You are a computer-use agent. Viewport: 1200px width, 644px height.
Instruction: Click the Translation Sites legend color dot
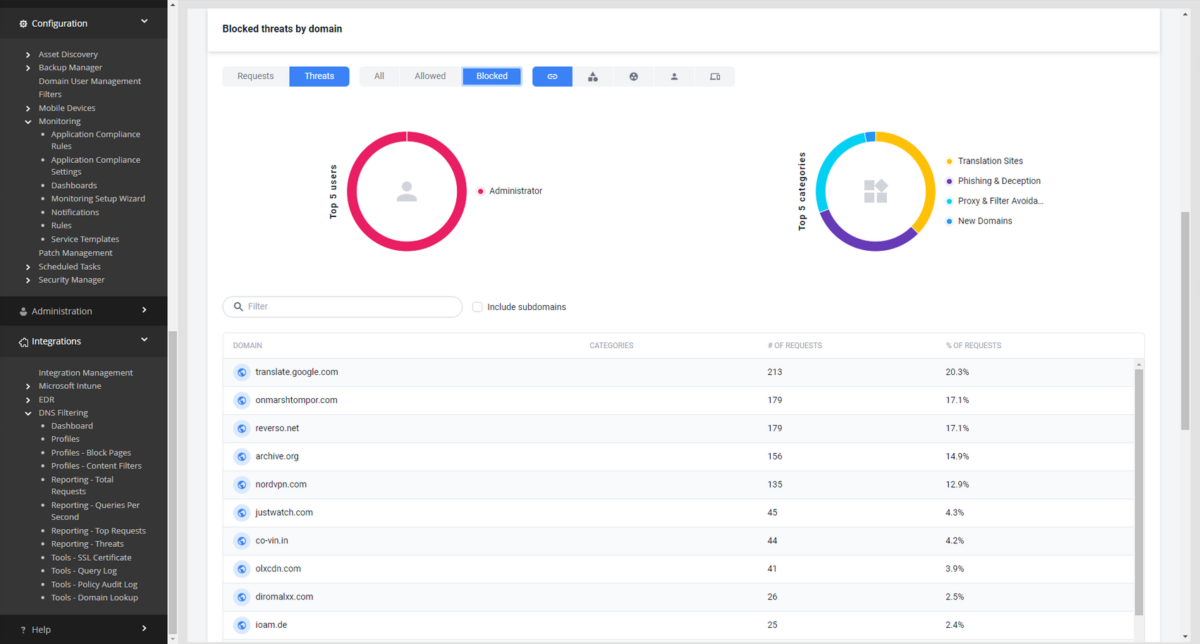[950, 160]
